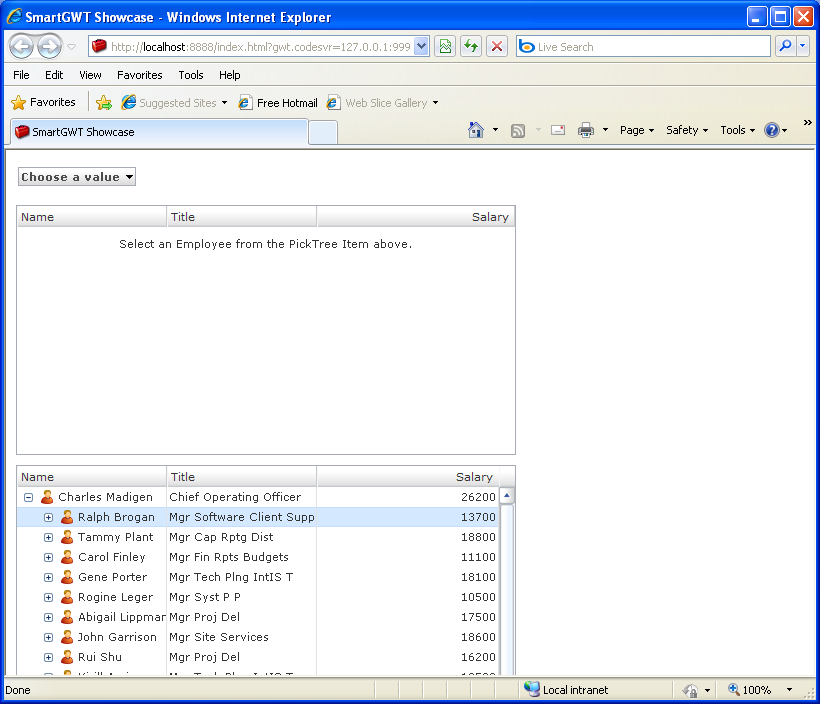The width and height of the screenshot is (820, 704).
Task: Click the address bar URL field
Action: point(259,47)
